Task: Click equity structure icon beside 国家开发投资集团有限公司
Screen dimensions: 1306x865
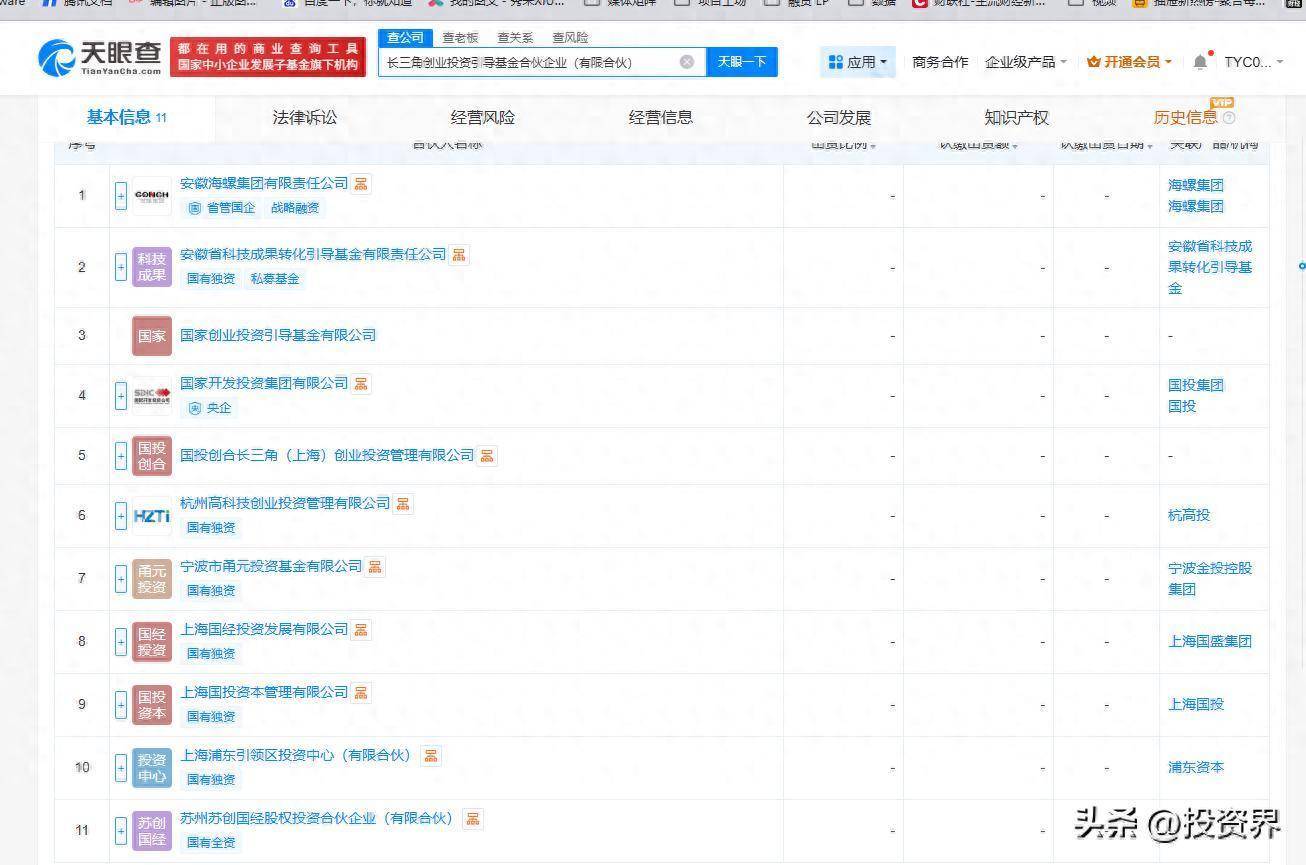Action: (361, 383)
